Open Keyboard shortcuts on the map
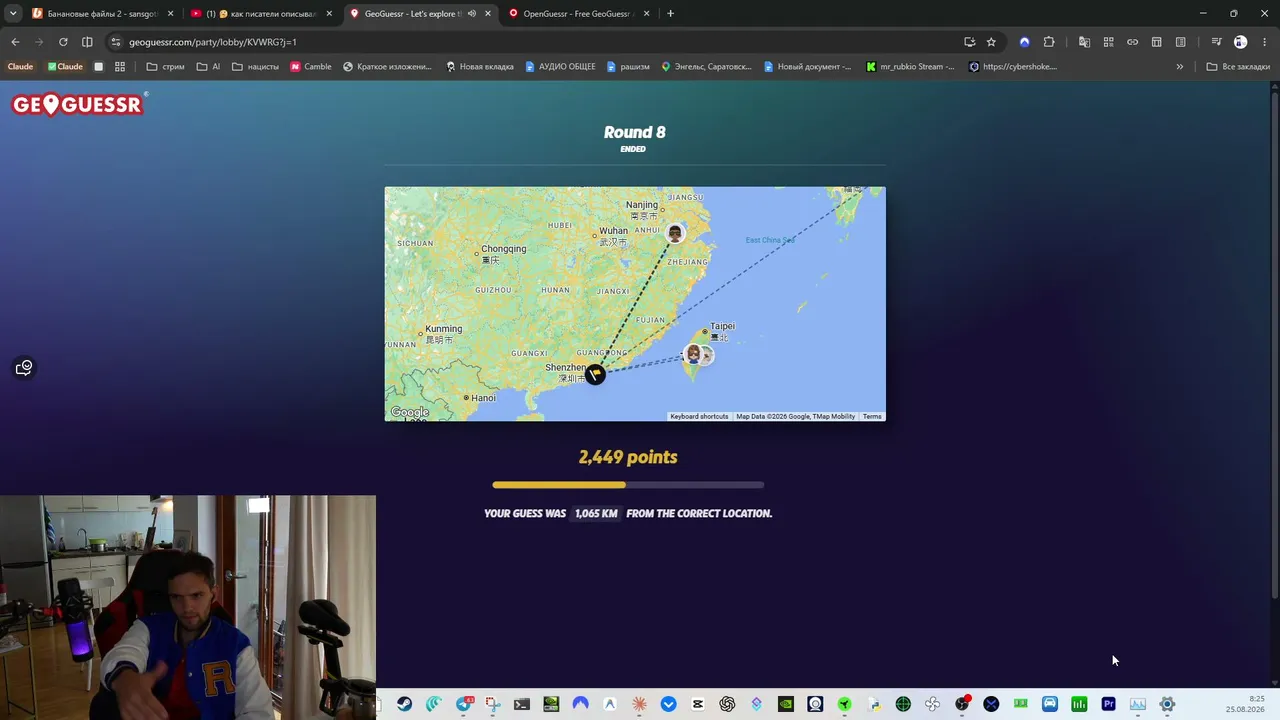Viewport: 1280px width, 720px height. (x=699, y=416)
